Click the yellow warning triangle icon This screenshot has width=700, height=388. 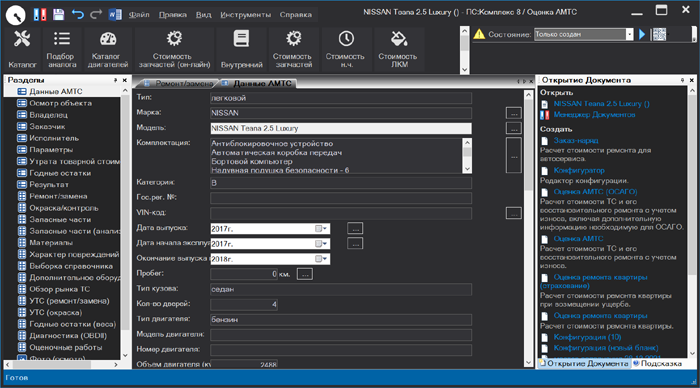point(479,34)
